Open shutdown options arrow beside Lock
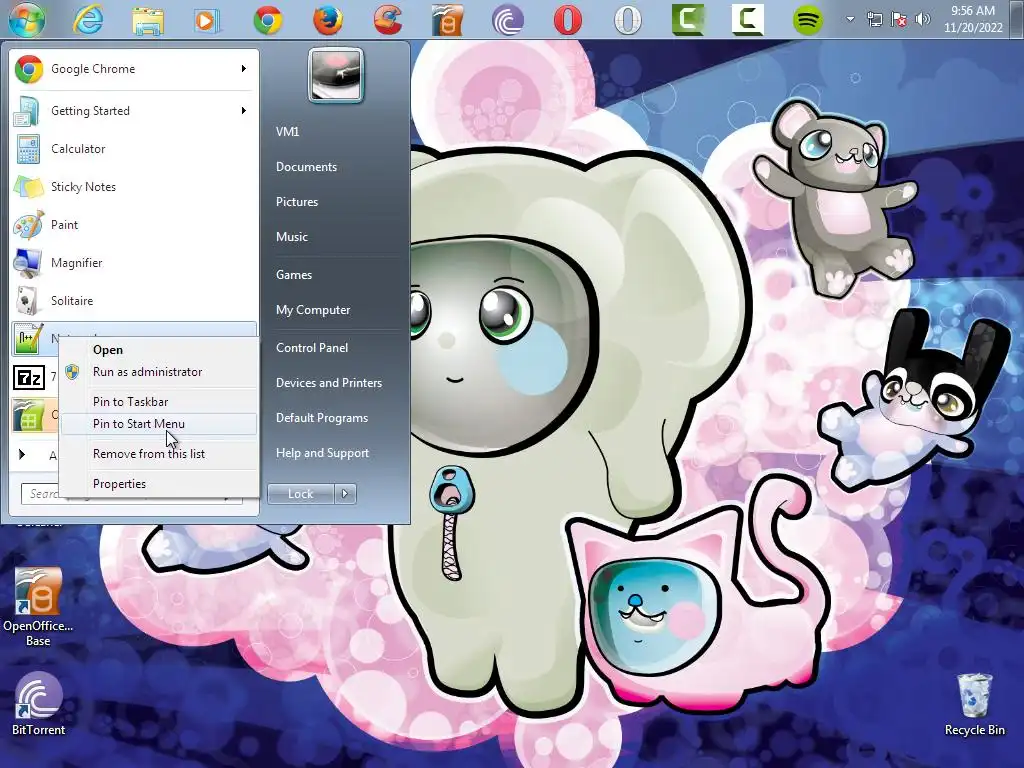1024x768 pixels. click(x=345, y=494)
